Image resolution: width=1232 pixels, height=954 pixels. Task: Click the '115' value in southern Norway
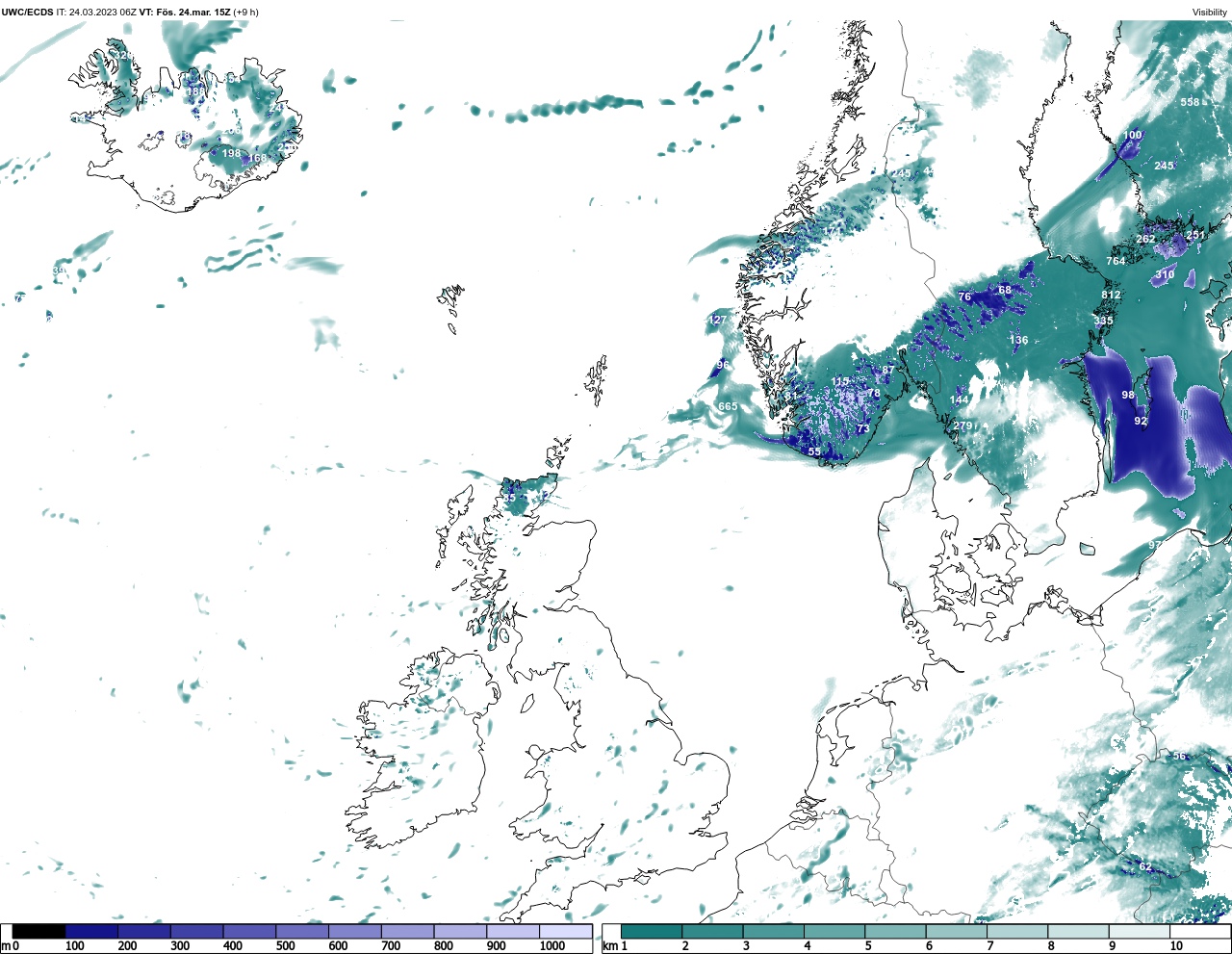coord(840,382)
